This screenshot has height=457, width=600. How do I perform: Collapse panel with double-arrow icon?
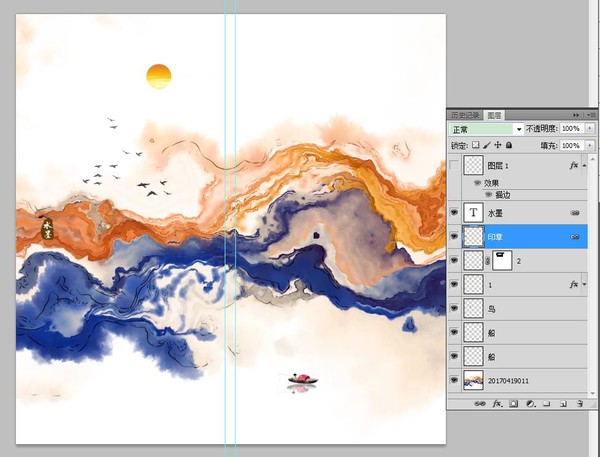(x=576, y=115)
